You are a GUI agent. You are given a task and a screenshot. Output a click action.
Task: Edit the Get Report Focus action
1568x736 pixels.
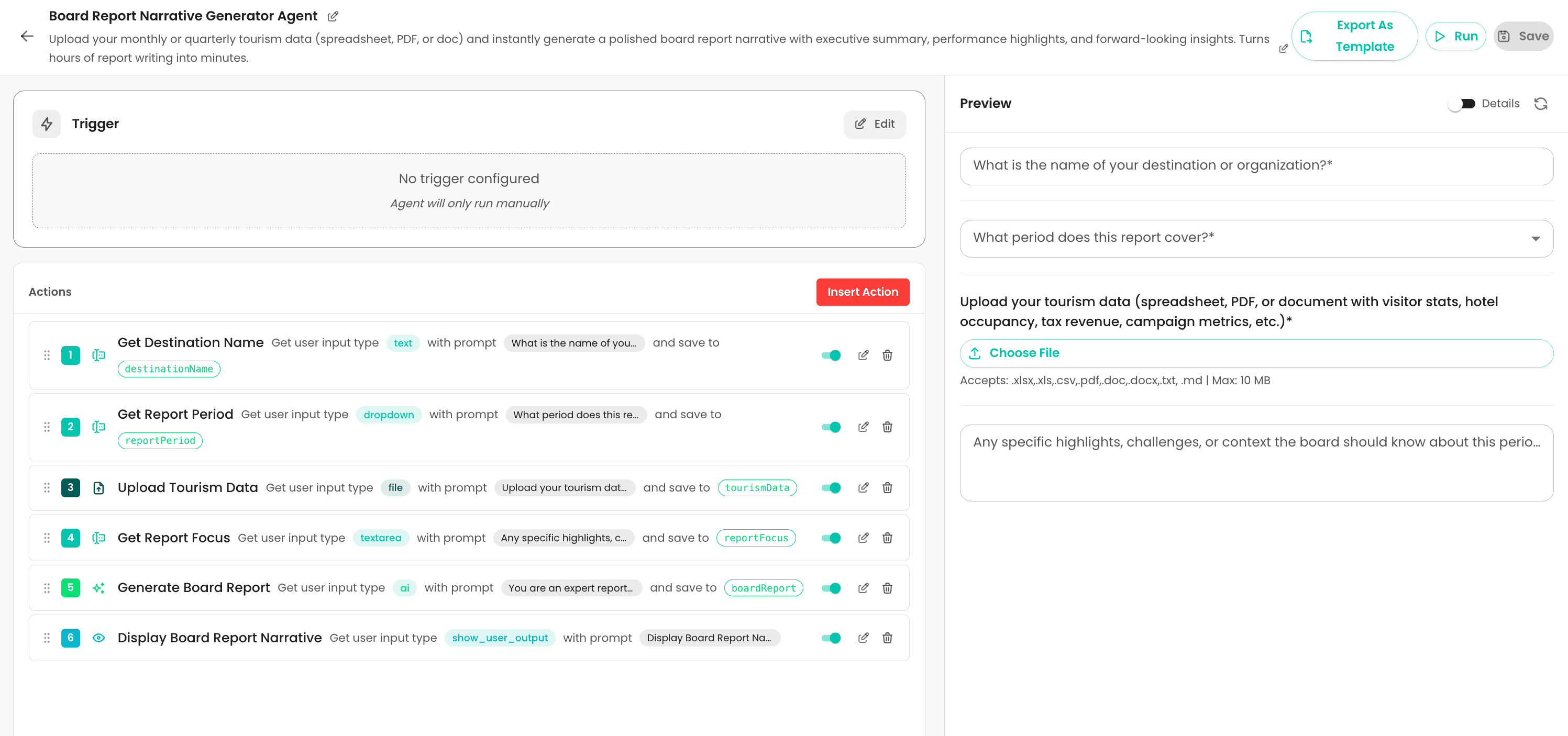863,538
